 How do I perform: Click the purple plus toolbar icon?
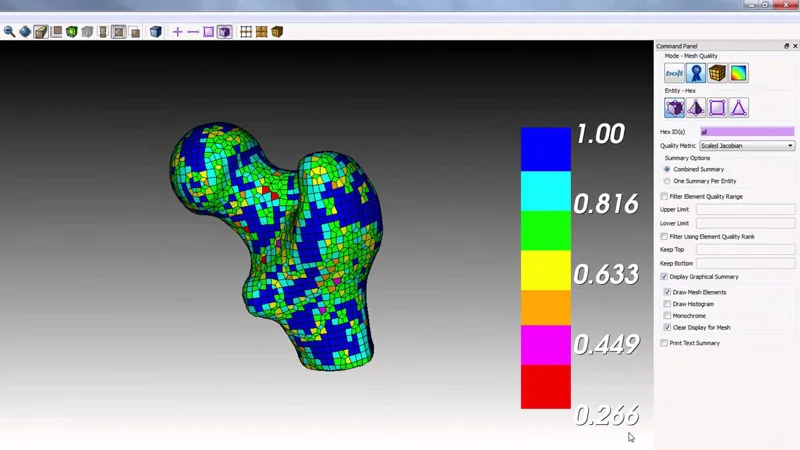click(177, 32)
